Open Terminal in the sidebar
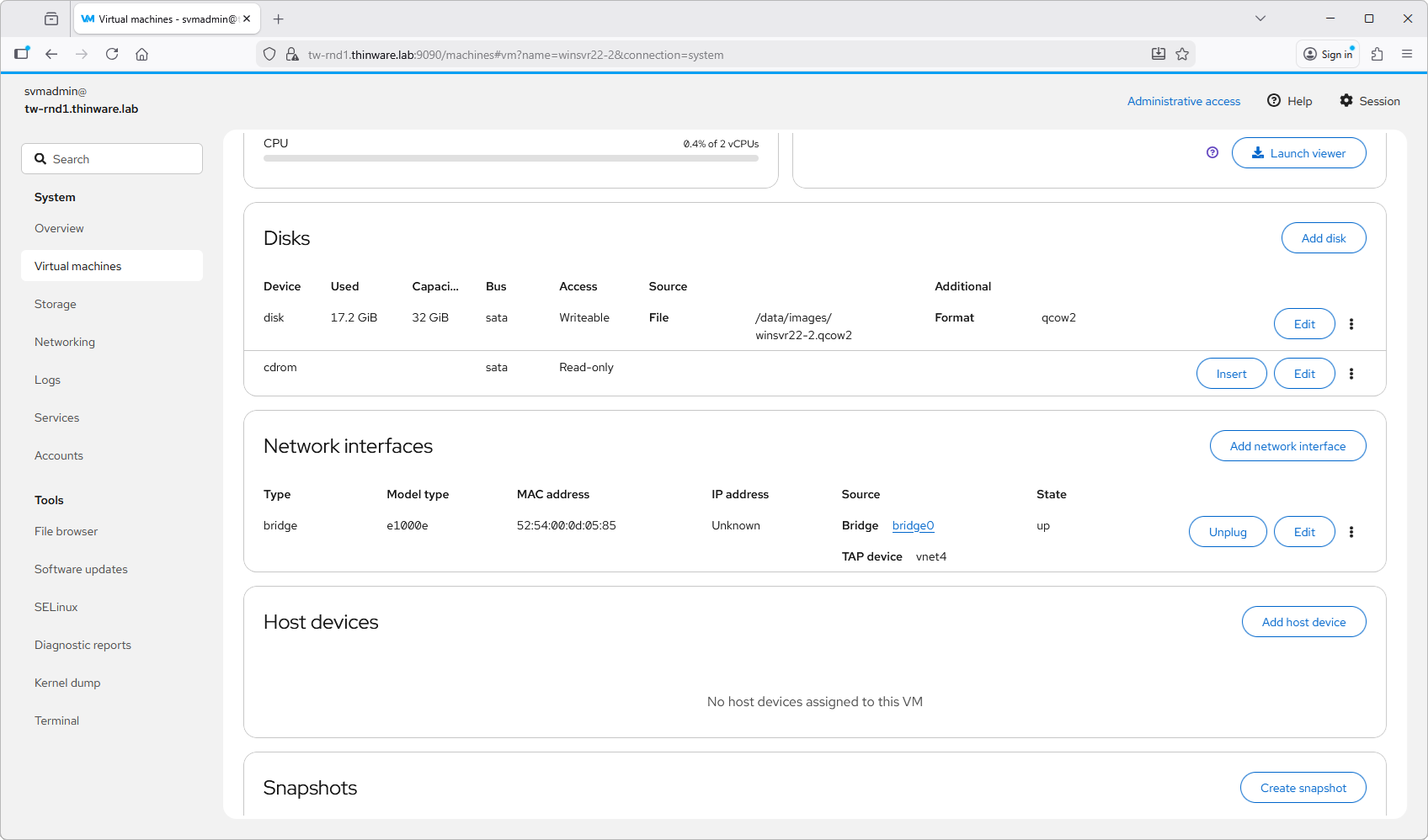The width and height of the screenshot is (1428, 840). (112, 720)
